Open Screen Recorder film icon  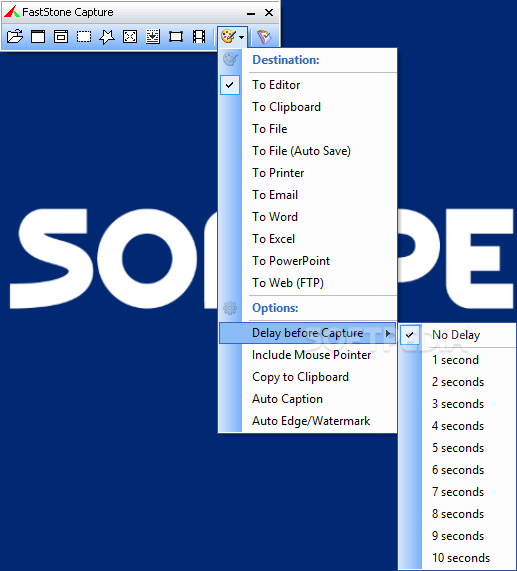click(x=199, y=37)
